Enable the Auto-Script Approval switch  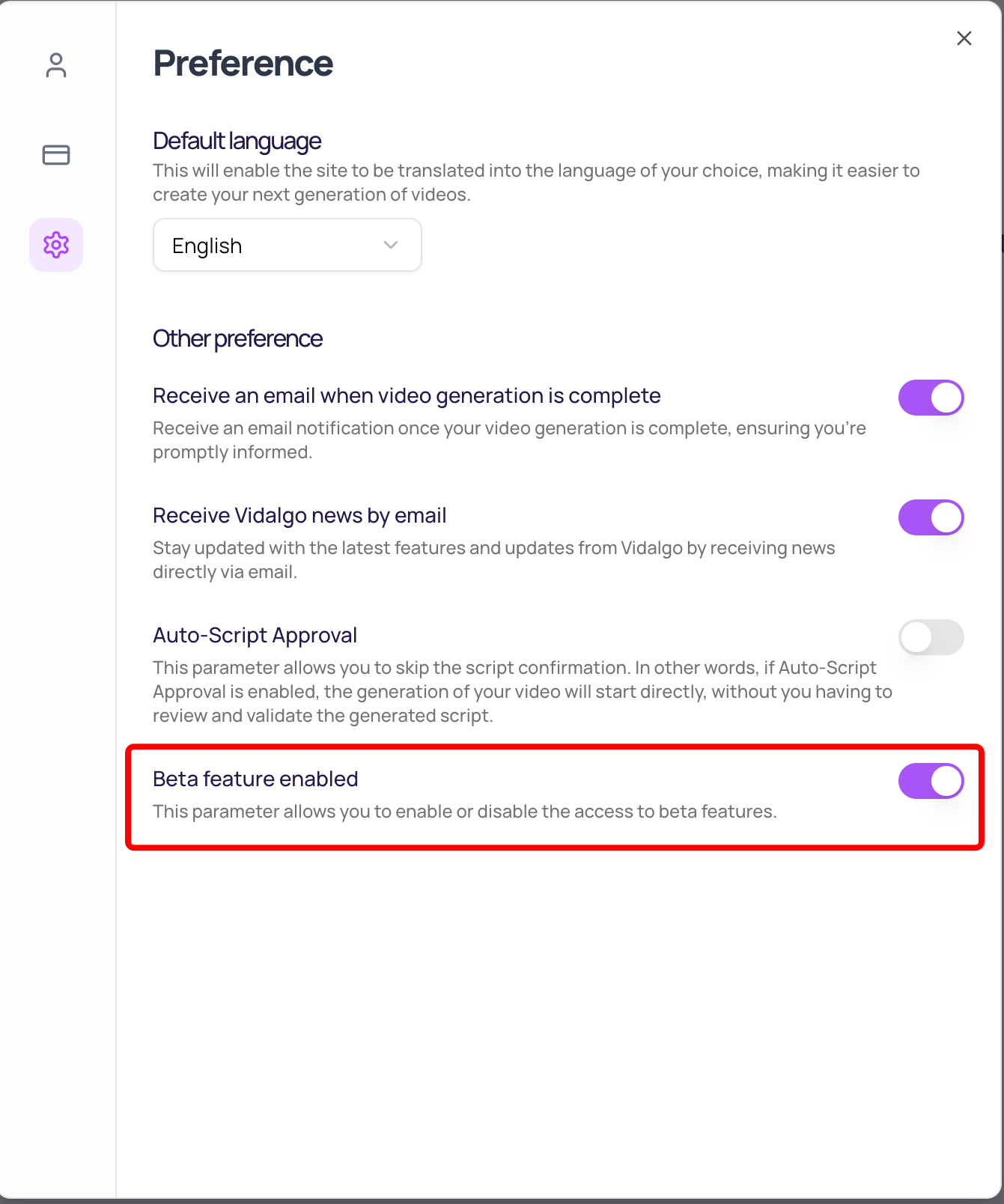pos(931,637)
